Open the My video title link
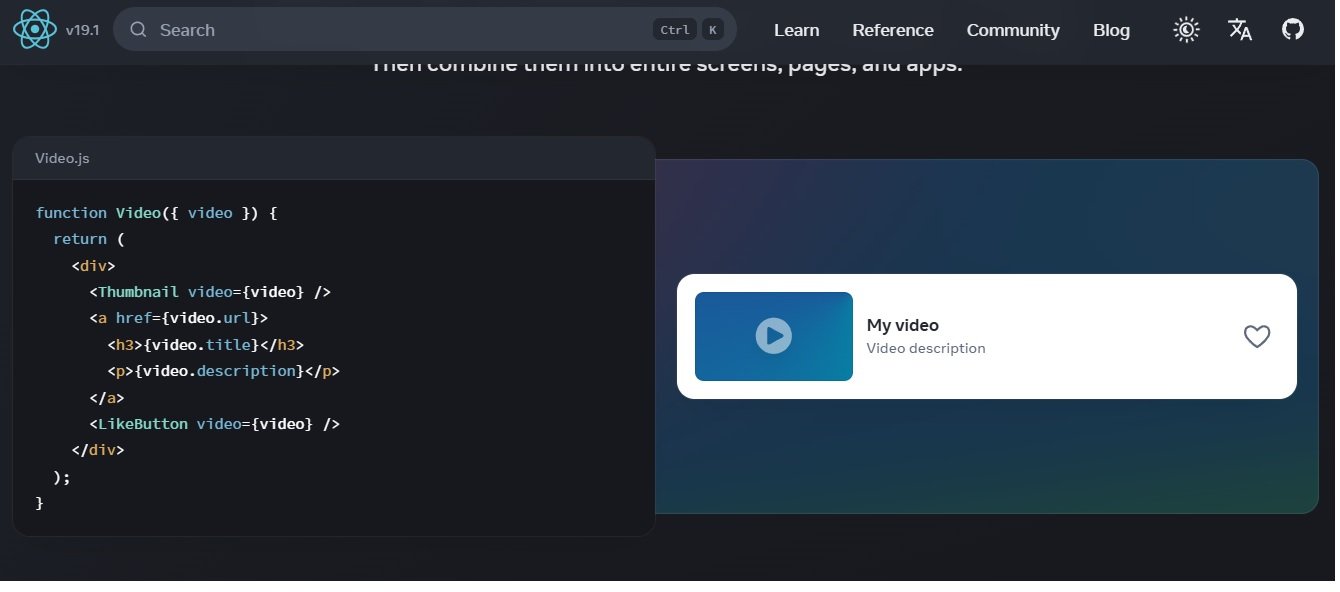Screen dimensions: 1340x592 903,325
